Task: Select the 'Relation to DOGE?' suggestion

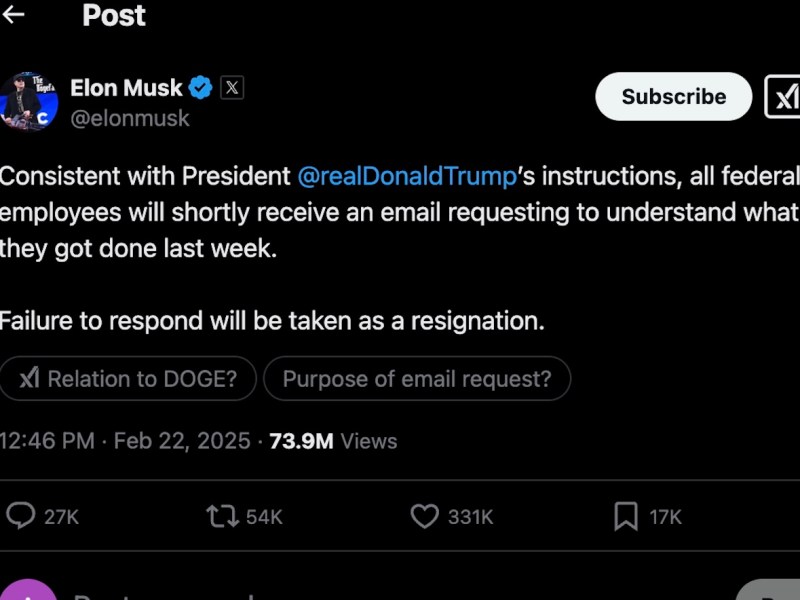Action: point(128,379)
